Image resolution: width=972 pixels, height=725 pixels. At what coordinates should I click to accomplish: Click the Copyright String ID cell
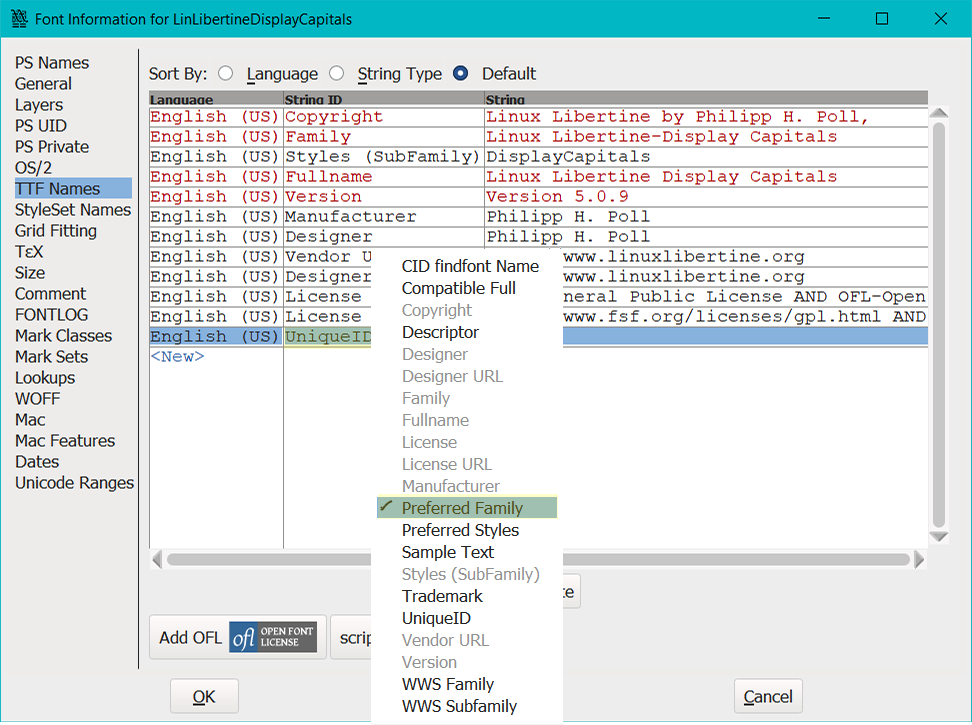pyautogui.click(x=384, y=116)
